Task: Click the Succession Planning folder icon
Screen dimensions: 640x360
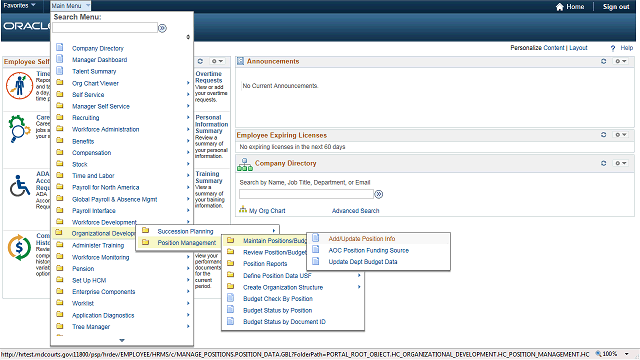Action: (145, 230)
